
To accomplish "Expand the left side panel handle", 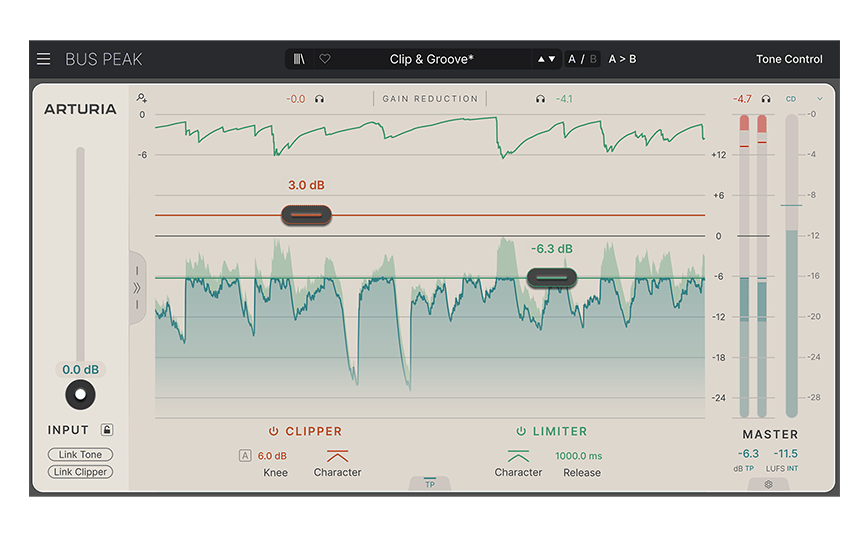I will 137,287.
